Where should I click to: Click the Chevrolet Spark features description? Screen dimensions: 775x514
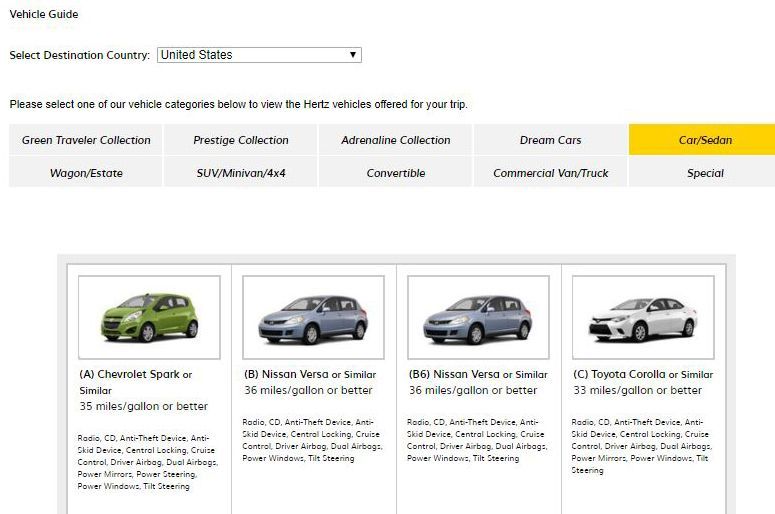click(148, 462)
